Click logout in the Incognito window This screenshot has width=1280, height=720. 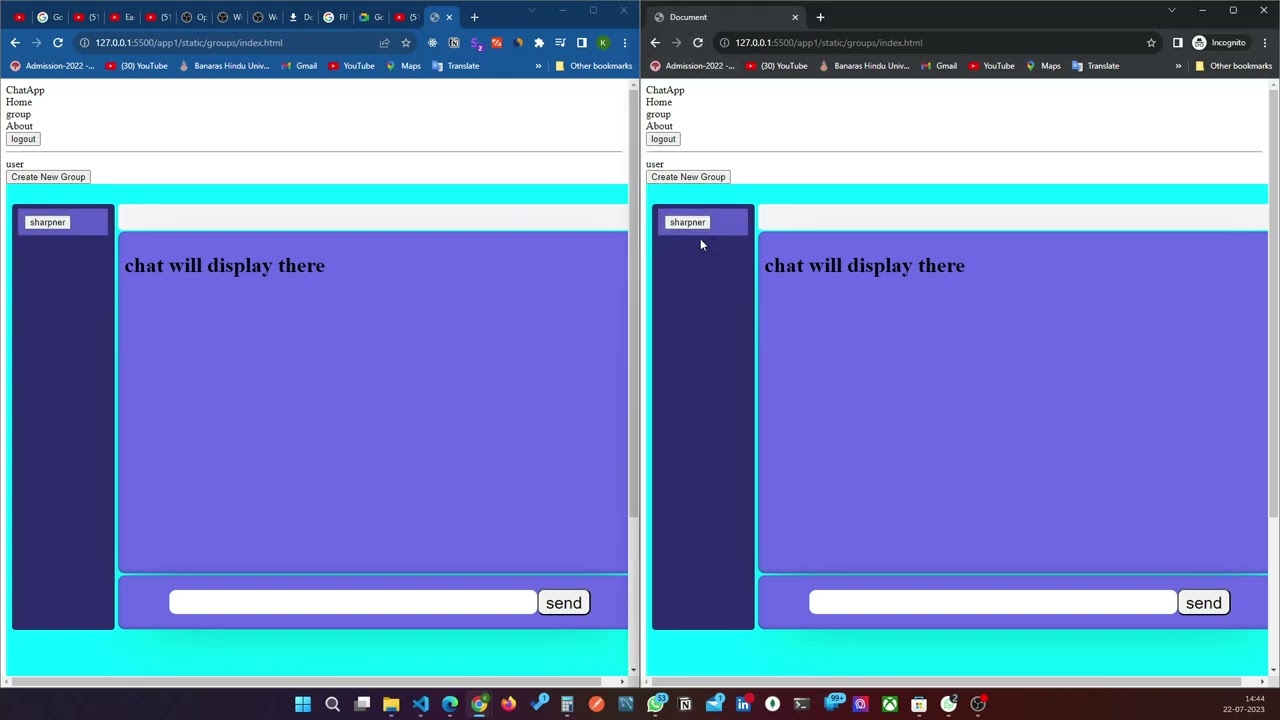(x=663, y=139)
